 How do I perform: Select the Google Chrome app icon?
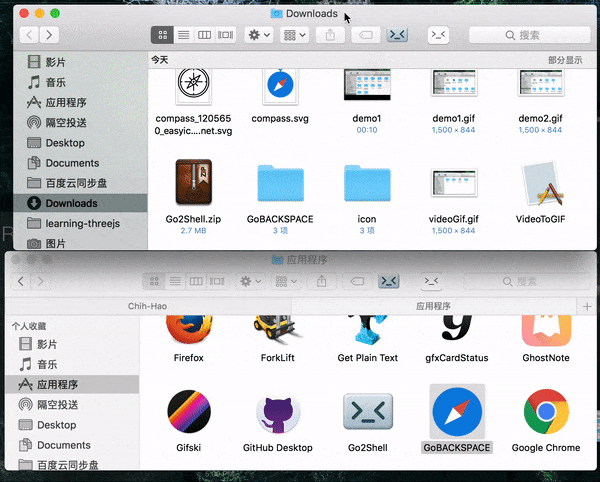546,412
